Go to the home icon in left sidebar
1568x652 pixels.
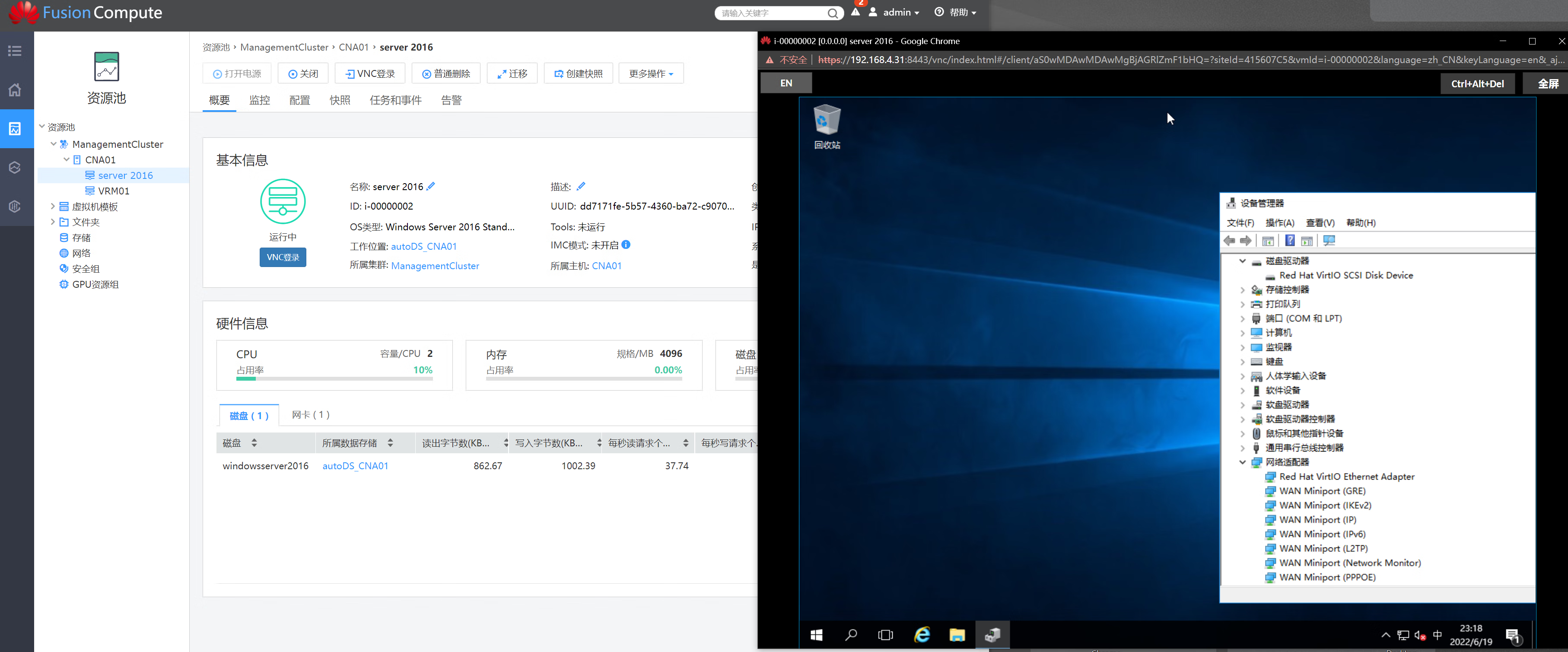click(x=15, y=89)
